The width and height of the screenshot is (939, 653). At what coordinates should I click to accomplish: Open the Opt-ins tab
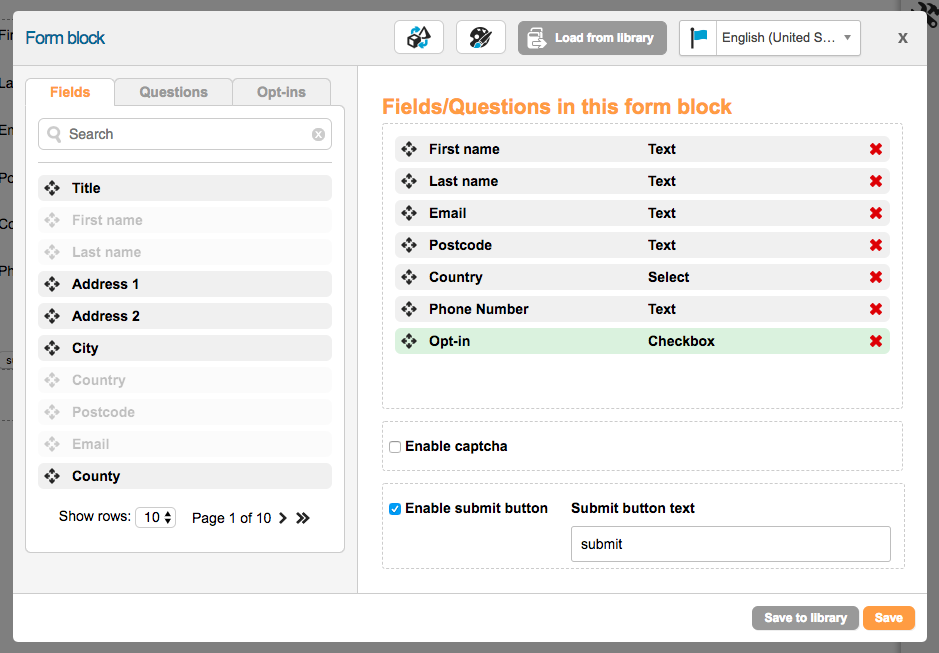tap(281, 92)
